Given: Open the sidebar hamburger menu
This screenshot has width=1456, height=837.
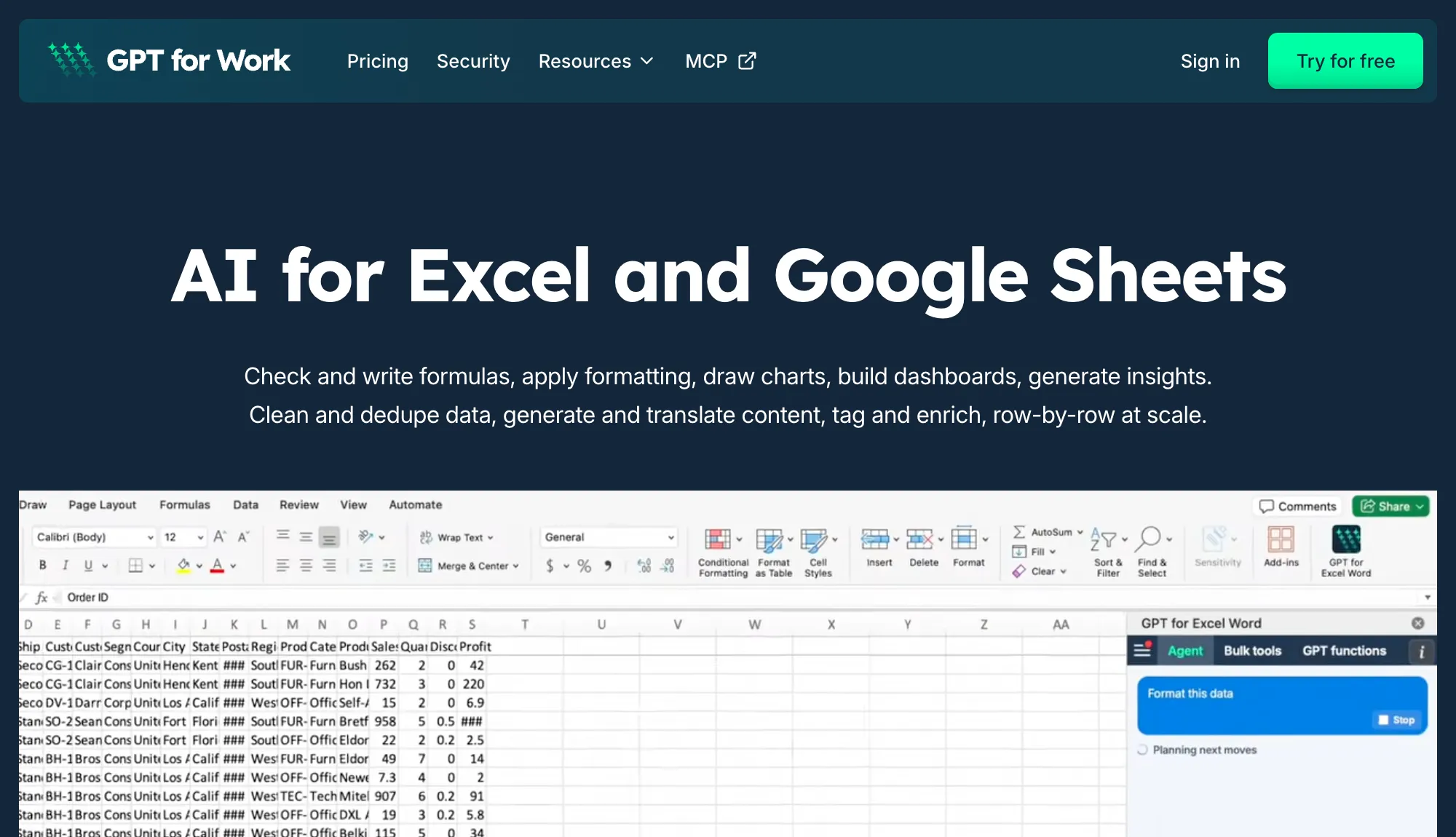Looking at the screenshot, I should pos(1142,650).
